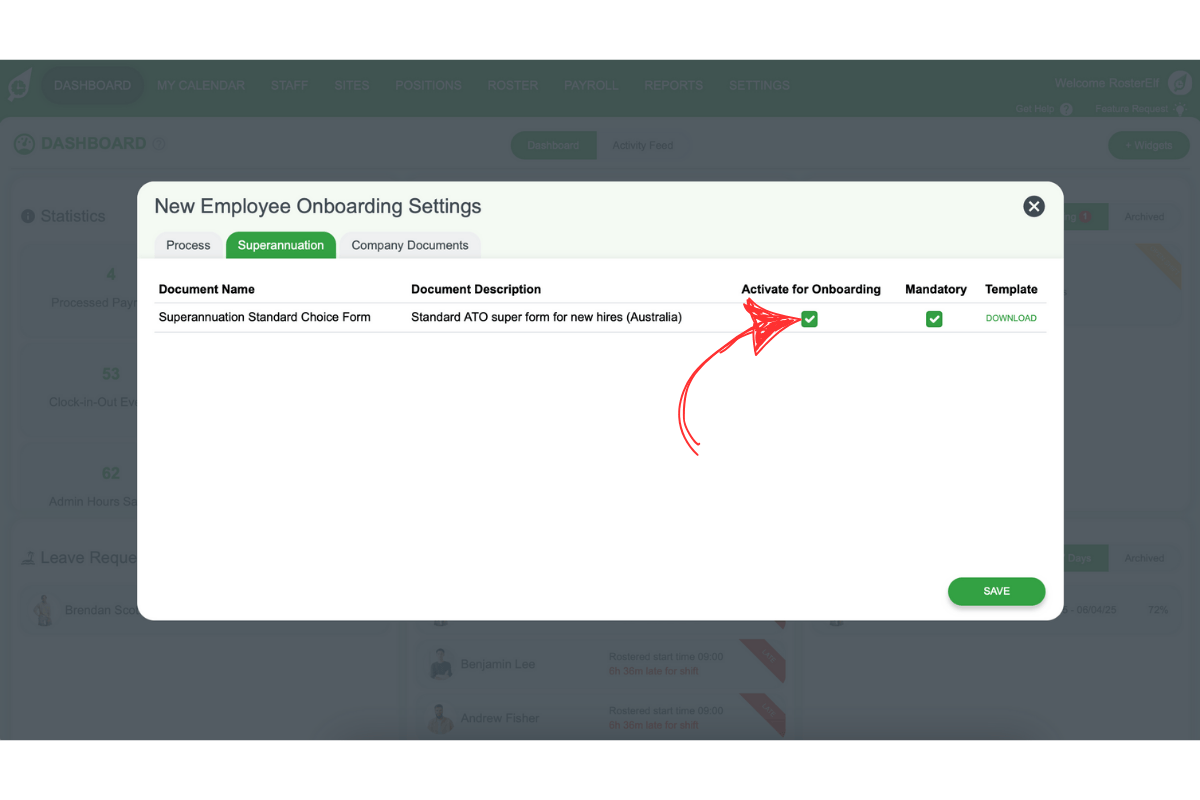Screen dimensions: 1200x800
Task: Download the Superannuation Standard Choice Form template
Action: (x=1011, y=318)
